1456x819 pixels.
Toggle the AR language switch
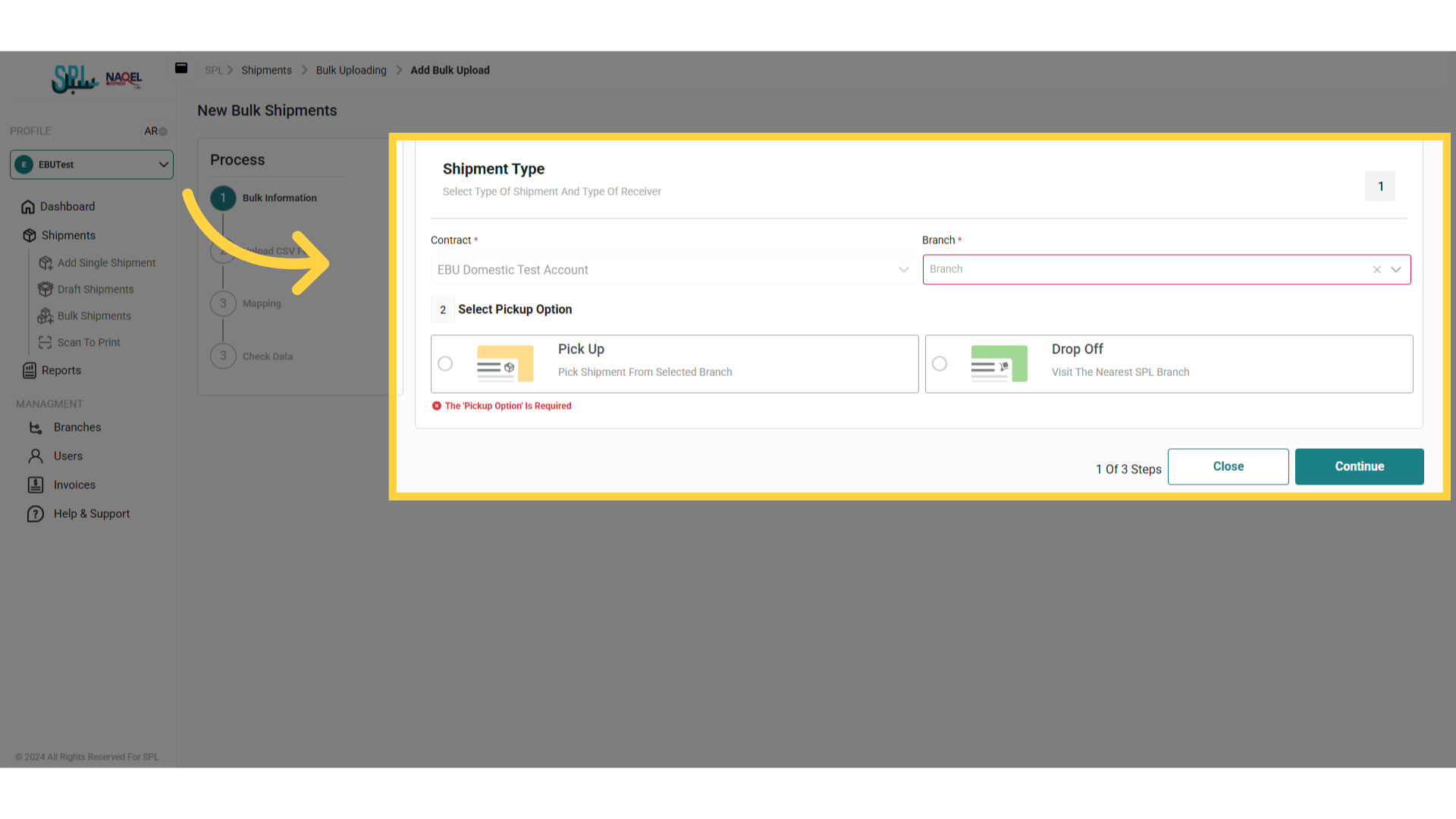click(155, 131)
